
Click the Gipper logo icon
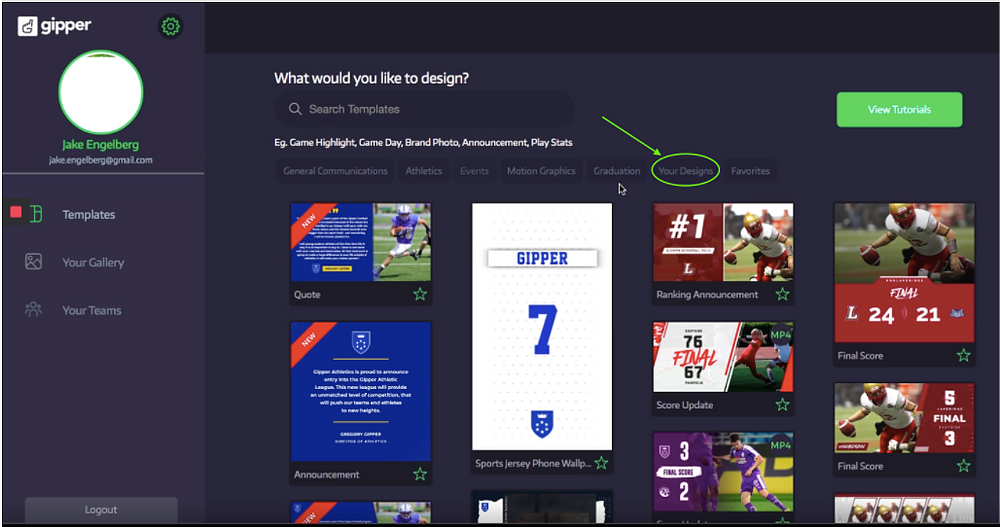pos(27,26)
